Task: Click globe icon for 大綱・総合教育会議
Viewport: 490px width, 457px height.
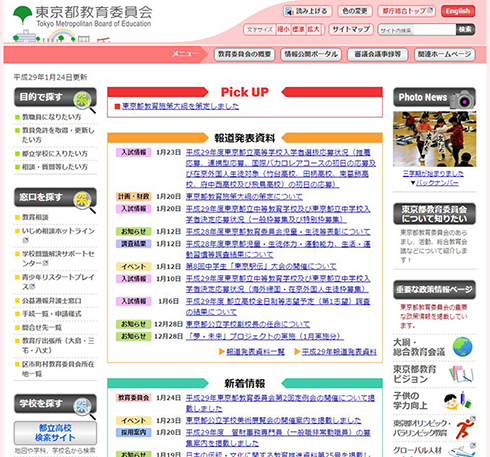Action: [462, 347]
